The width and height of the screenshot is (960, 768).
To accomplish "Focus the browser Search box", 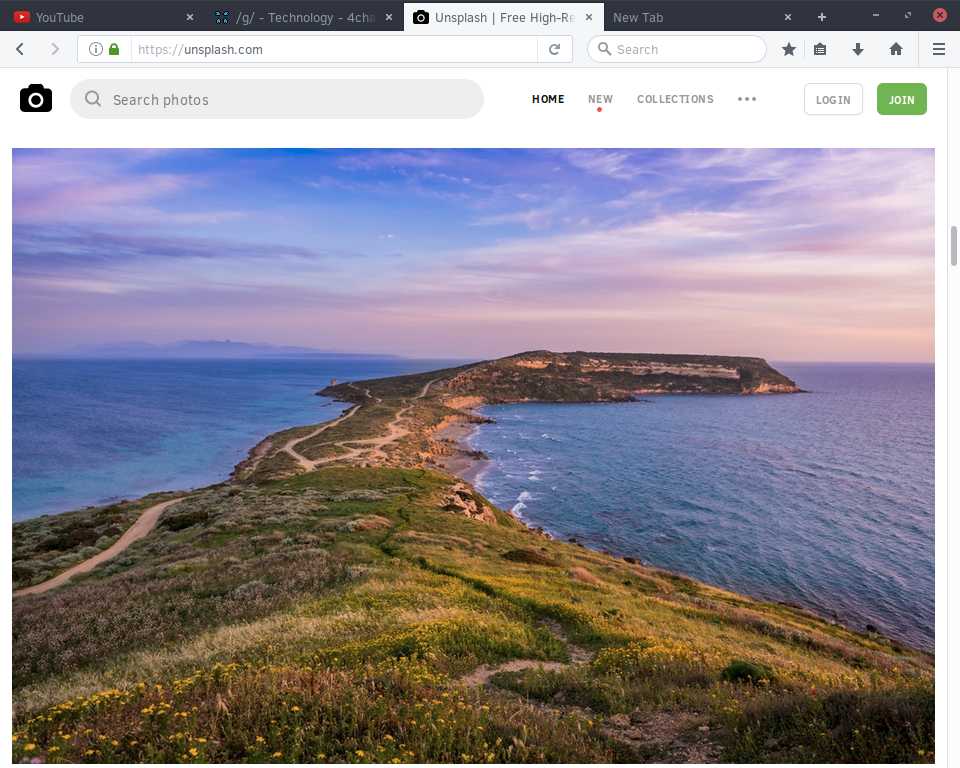I will pyautogui.click(x=677, y=49).
